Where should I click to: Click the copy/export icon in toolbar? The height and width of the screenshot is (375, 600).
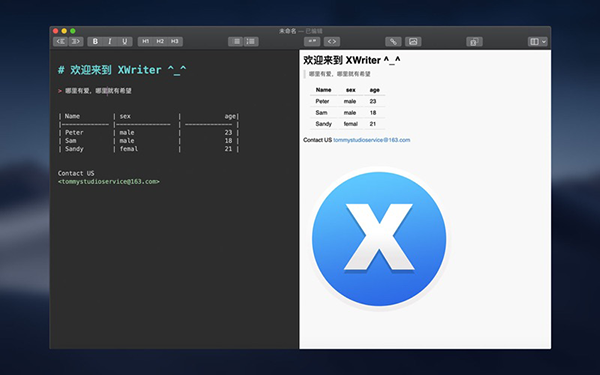pyautogui.click(x=474, y=41)
